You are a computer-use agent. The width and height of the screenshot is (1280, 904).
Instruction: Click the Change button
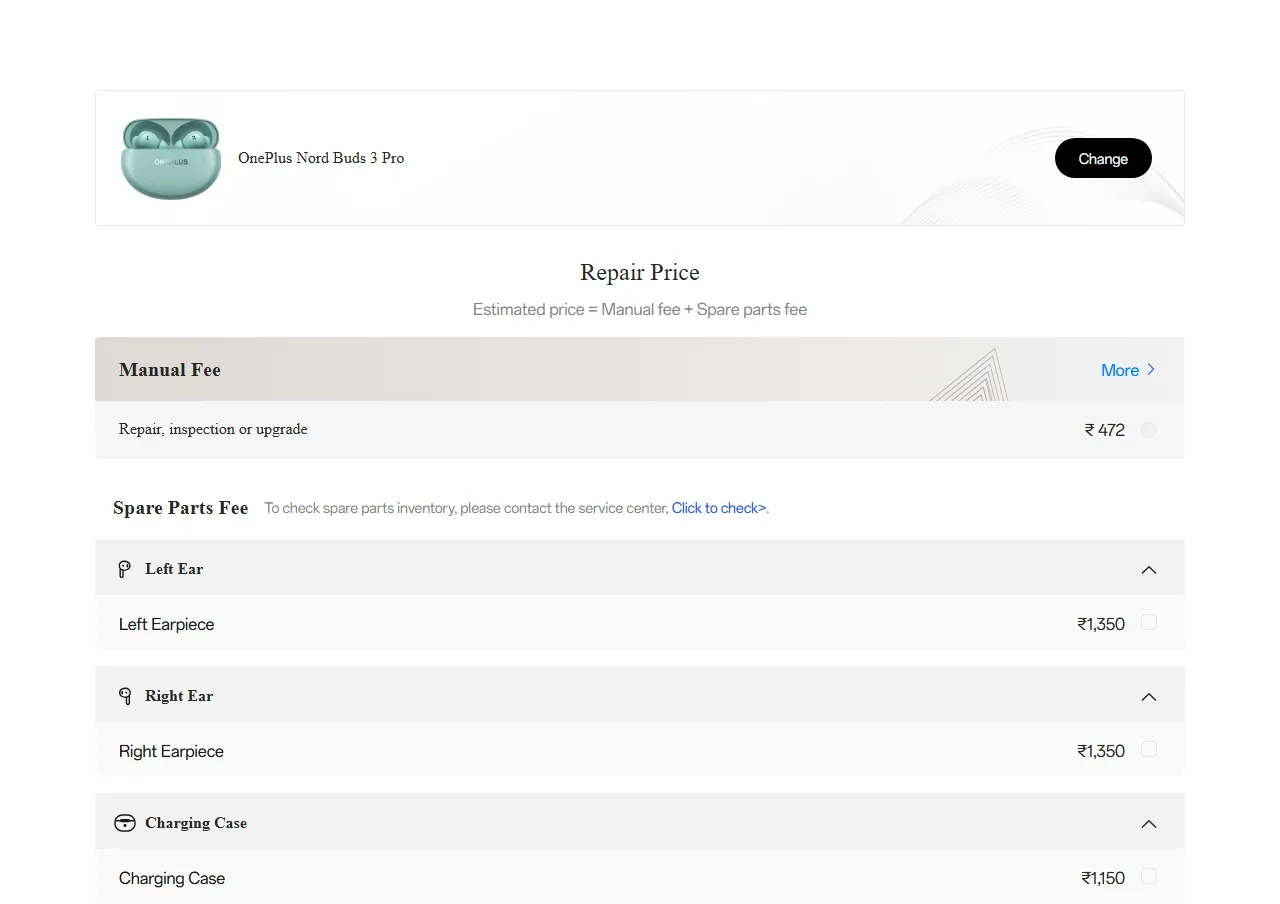(1103, 158)
